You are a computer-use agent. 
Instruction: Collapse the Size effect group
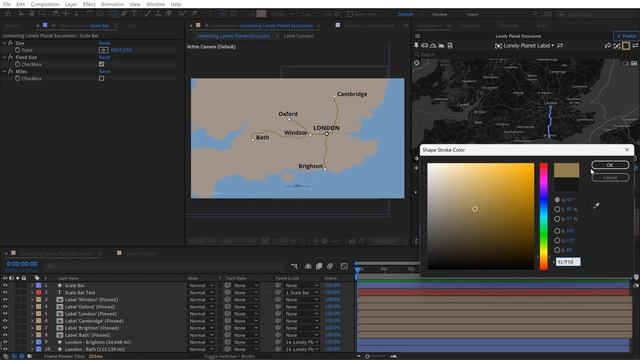[4, 43]
